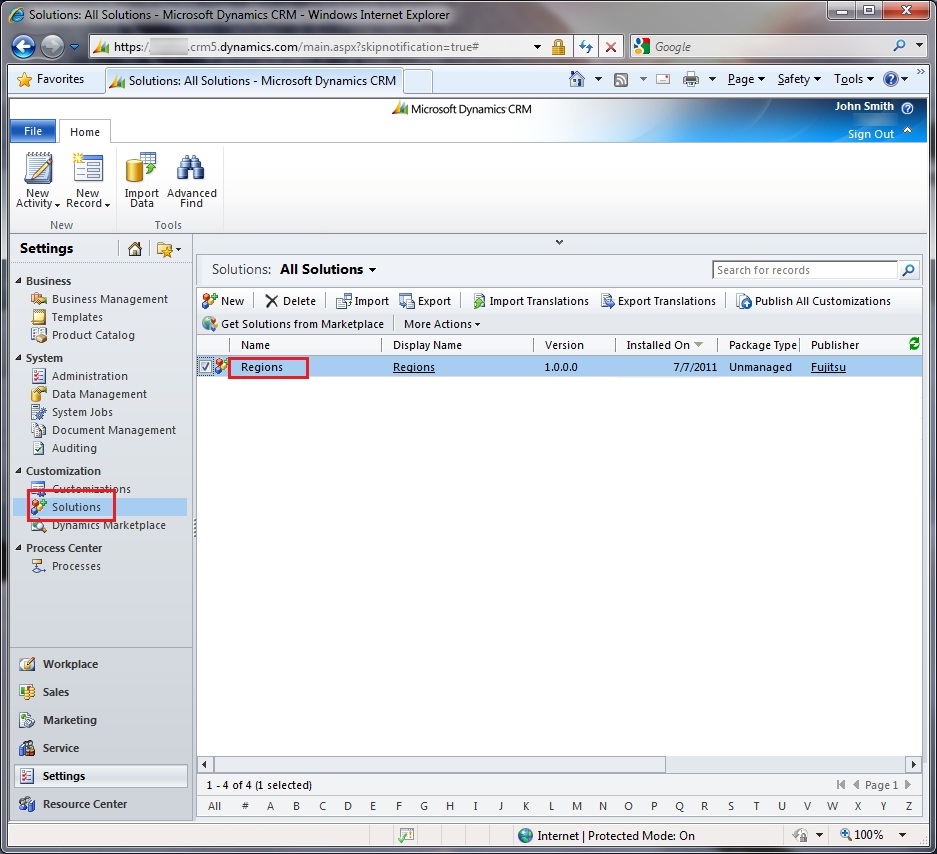The width and height of the screenshot is (937, 854).
Task: Delete the selected solution
Action: point(290,301)
